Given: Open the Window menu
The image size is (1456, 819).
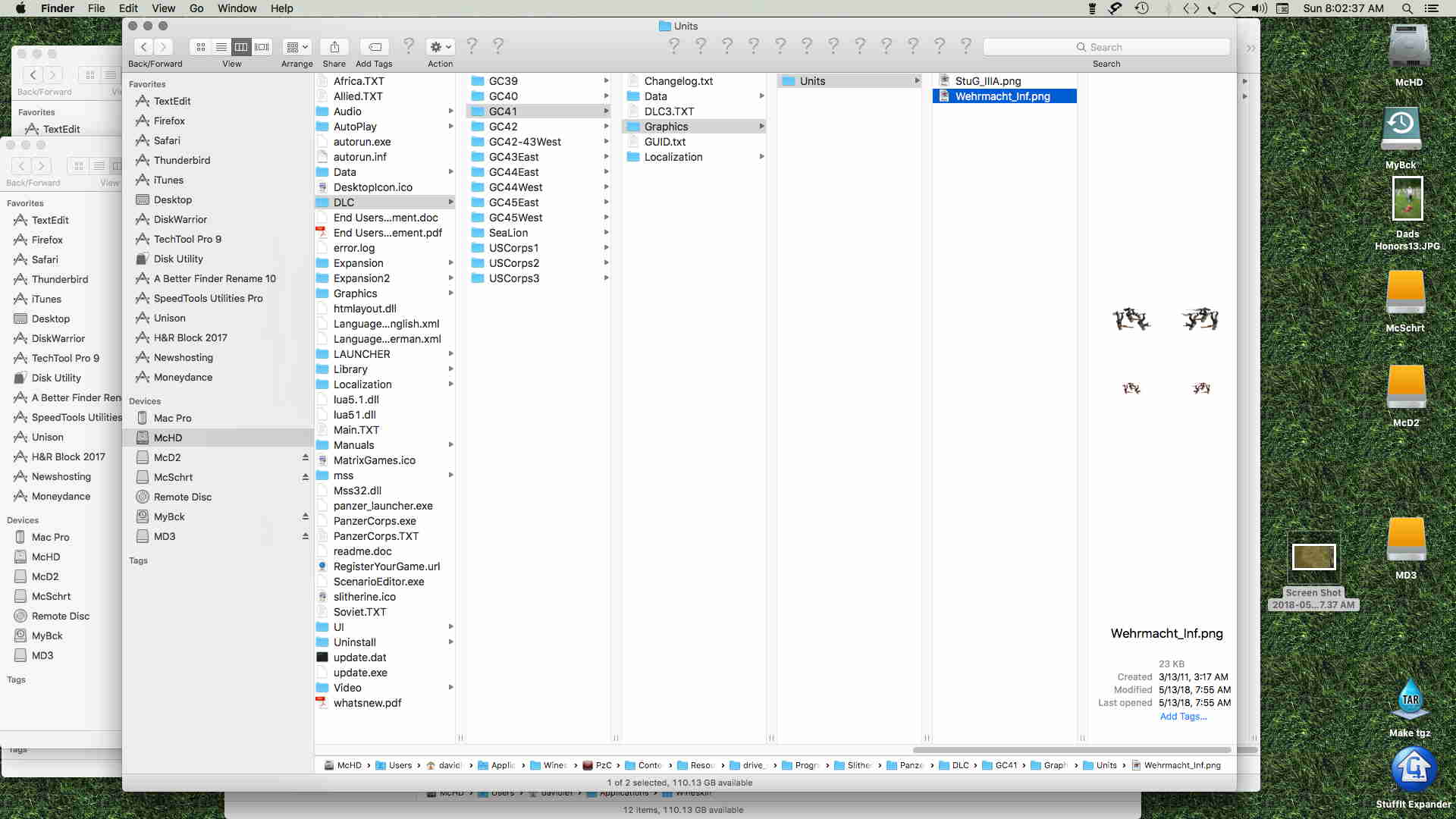Looking at the screenshot, I should tap(237, 8).
